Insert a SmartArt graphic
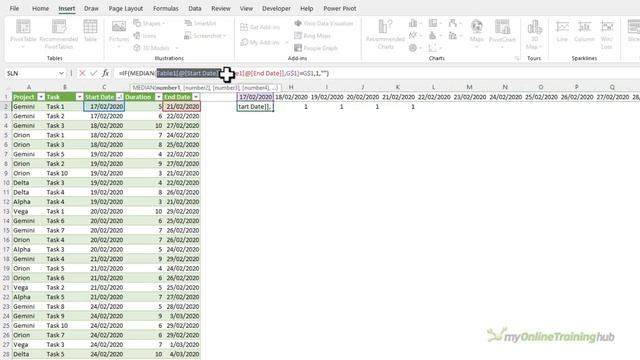The height and width of the screenshot is (360, 640). tap(200, 23)
